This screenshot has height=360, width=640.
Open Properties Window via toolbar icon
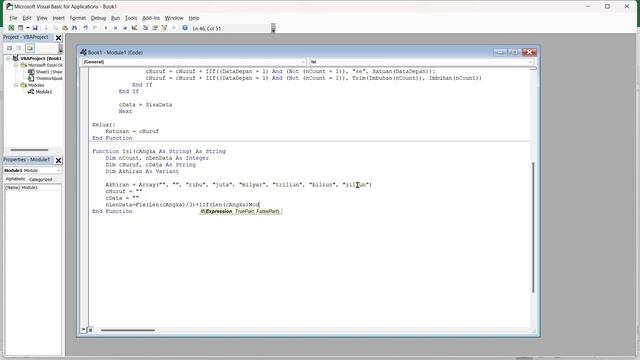[x=155, y=28]
